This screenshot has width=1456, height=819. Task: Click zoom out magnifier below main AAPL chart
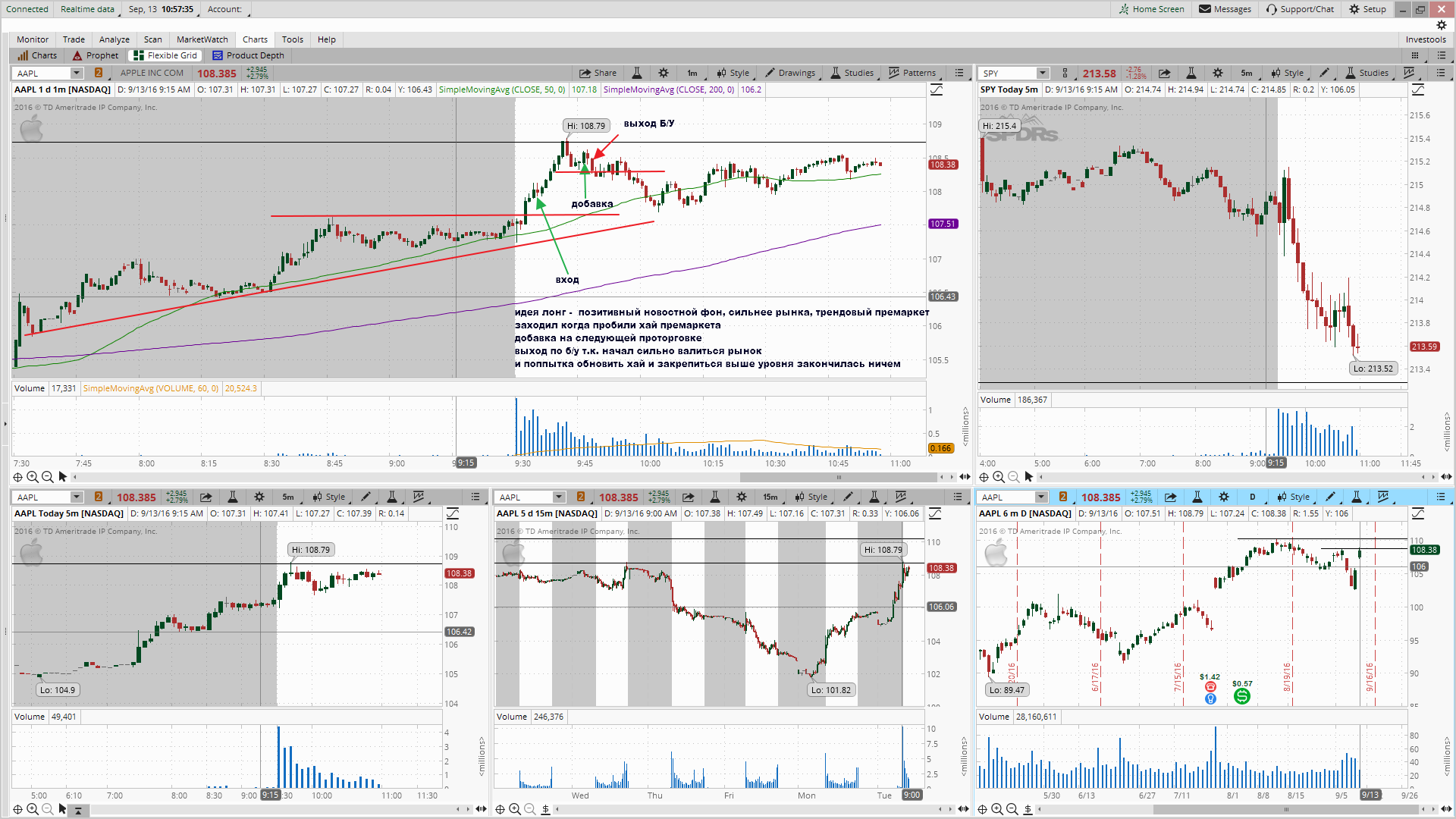(x=47, y=477)
